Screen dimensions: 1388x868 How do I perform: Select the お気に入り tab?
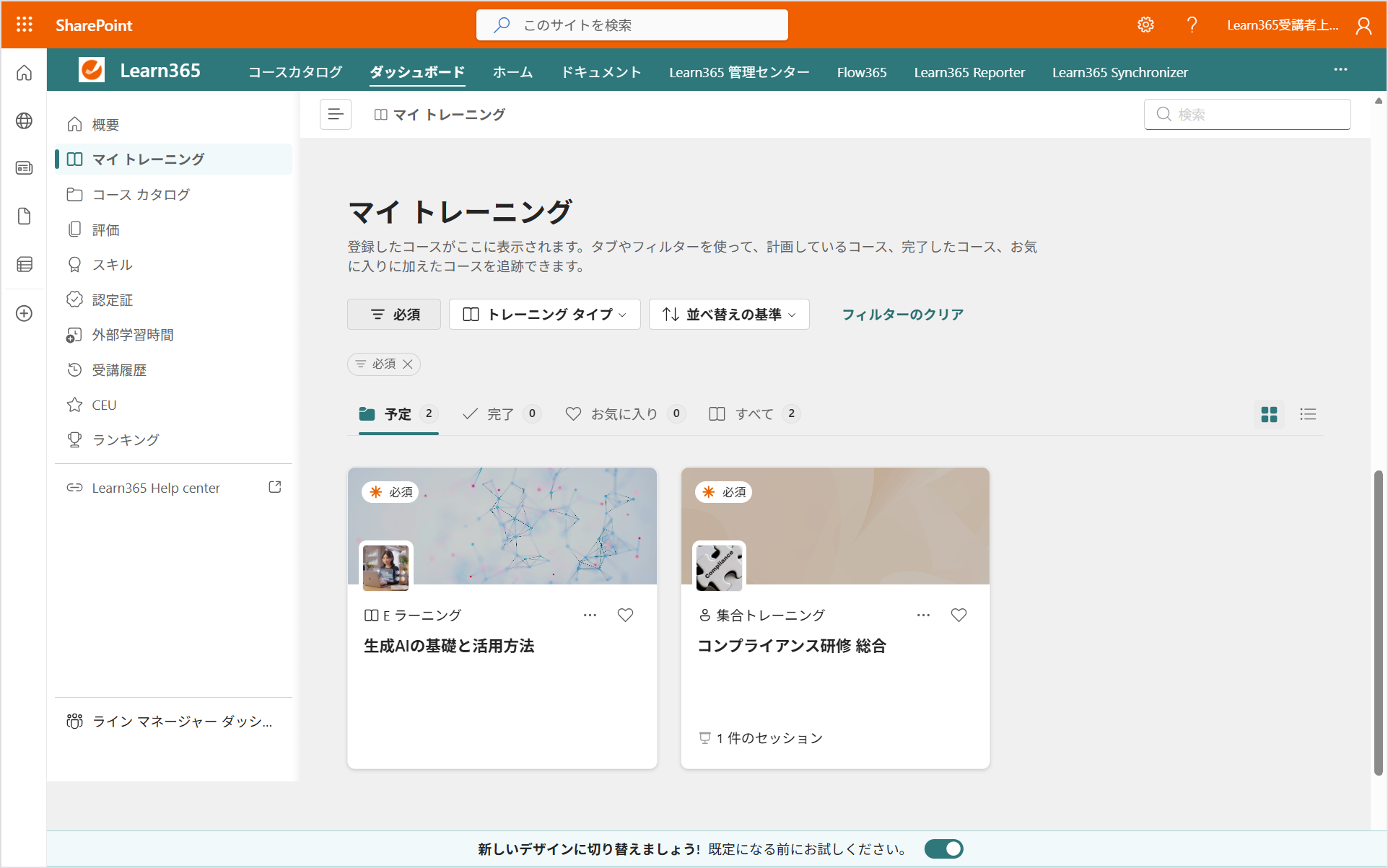(x=625, y=414)
